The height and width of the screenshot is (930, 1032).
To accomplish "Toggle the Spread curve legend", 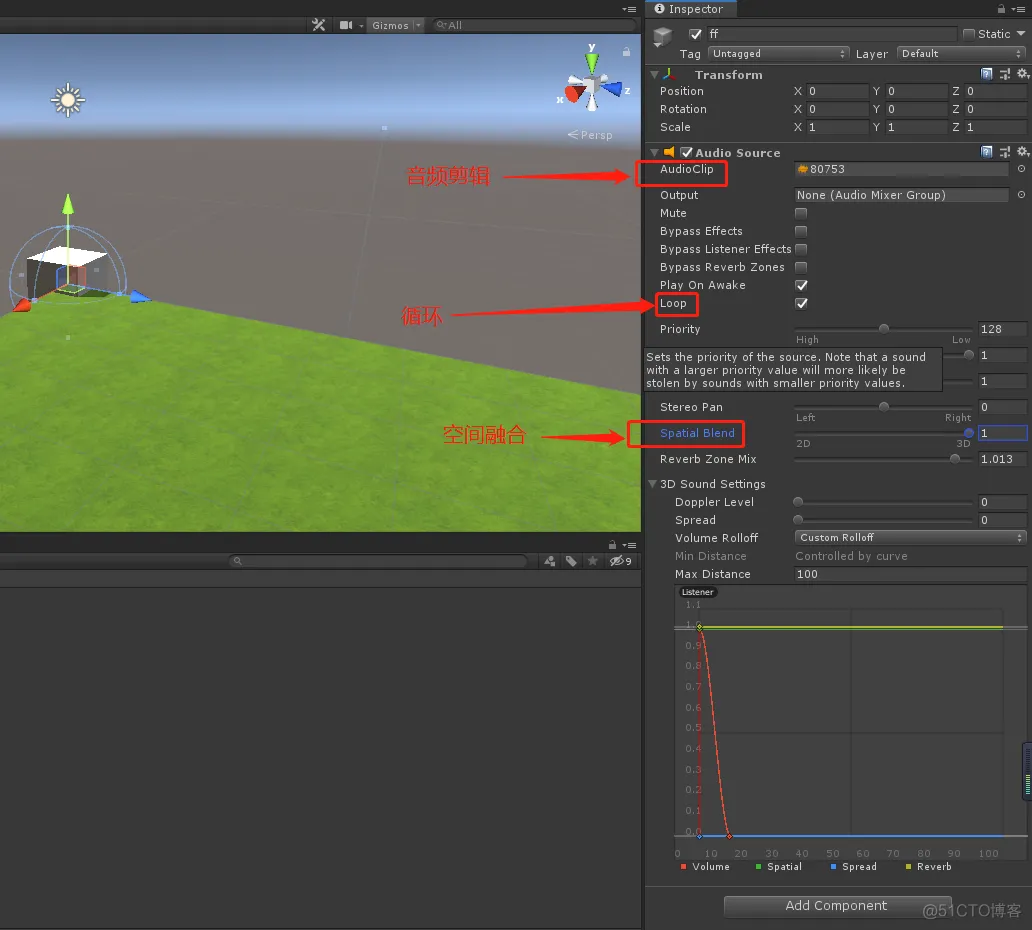I will pos(854,867).
